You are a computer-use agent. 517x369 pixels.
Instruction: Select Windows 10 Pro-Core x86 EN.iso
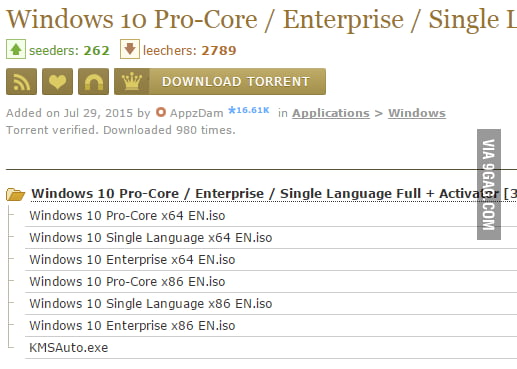click(127, 282)
